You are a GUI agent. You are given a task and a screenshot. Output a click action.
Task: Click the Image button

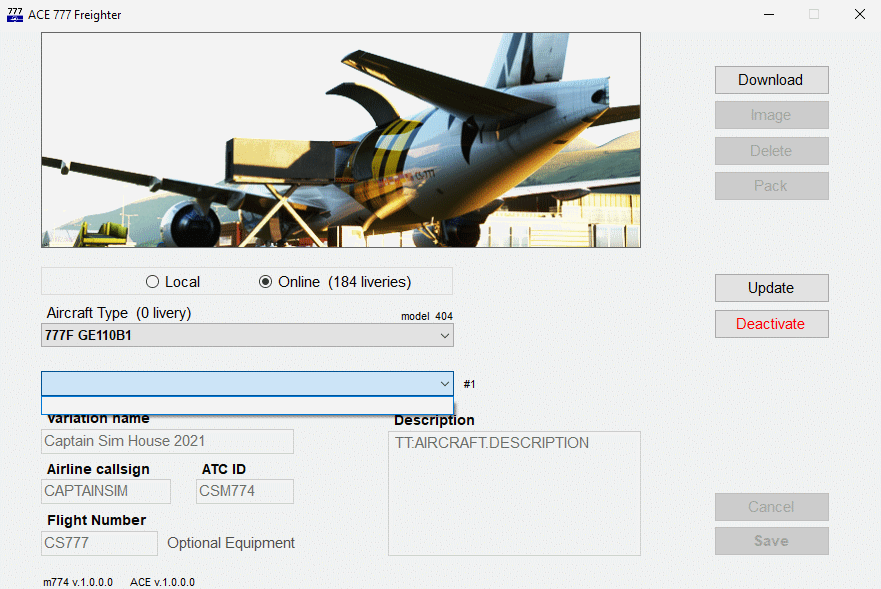click(x=771, y=115)
